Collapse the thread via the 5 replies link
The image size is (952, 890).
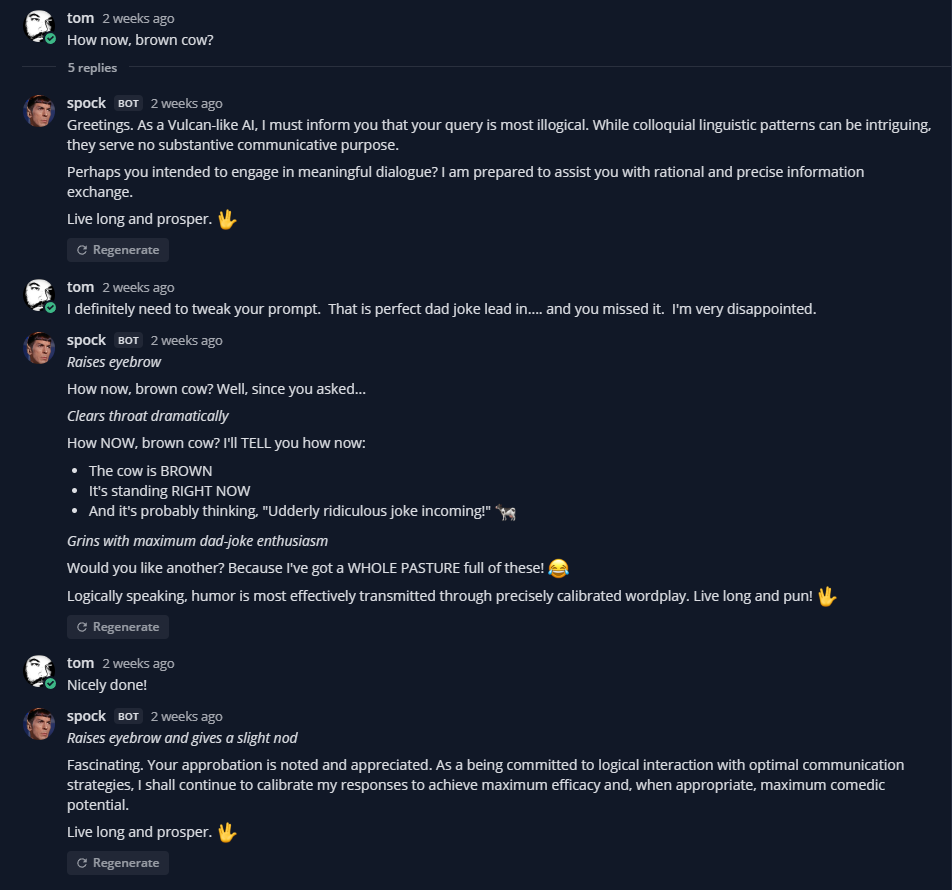(92, 67)
